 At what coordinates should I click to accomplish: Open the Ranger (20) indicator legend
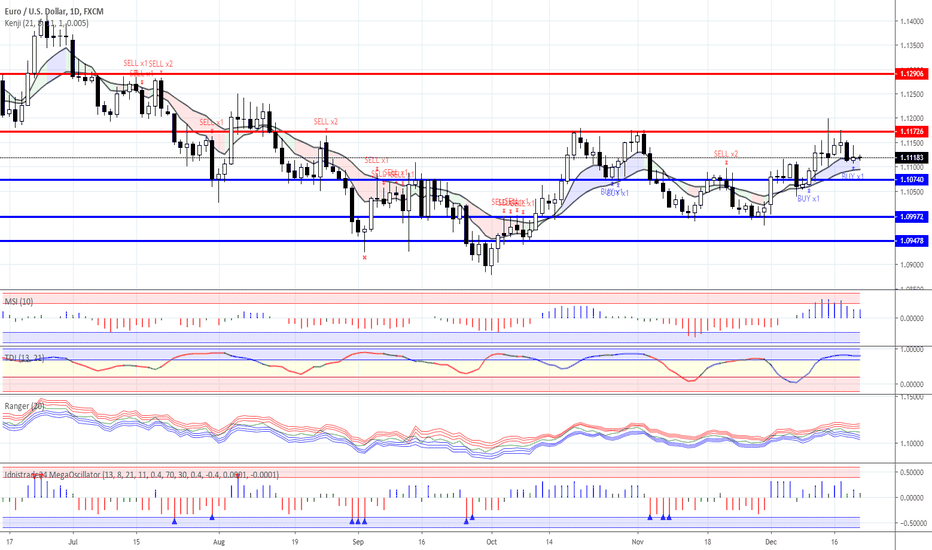pyautogui.click(x=24, y=405)
